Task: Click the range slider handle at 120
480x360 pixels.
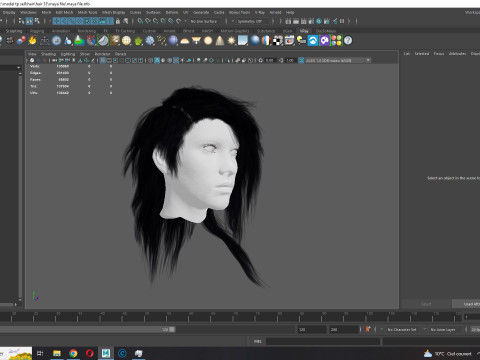Action: [172, 329]
